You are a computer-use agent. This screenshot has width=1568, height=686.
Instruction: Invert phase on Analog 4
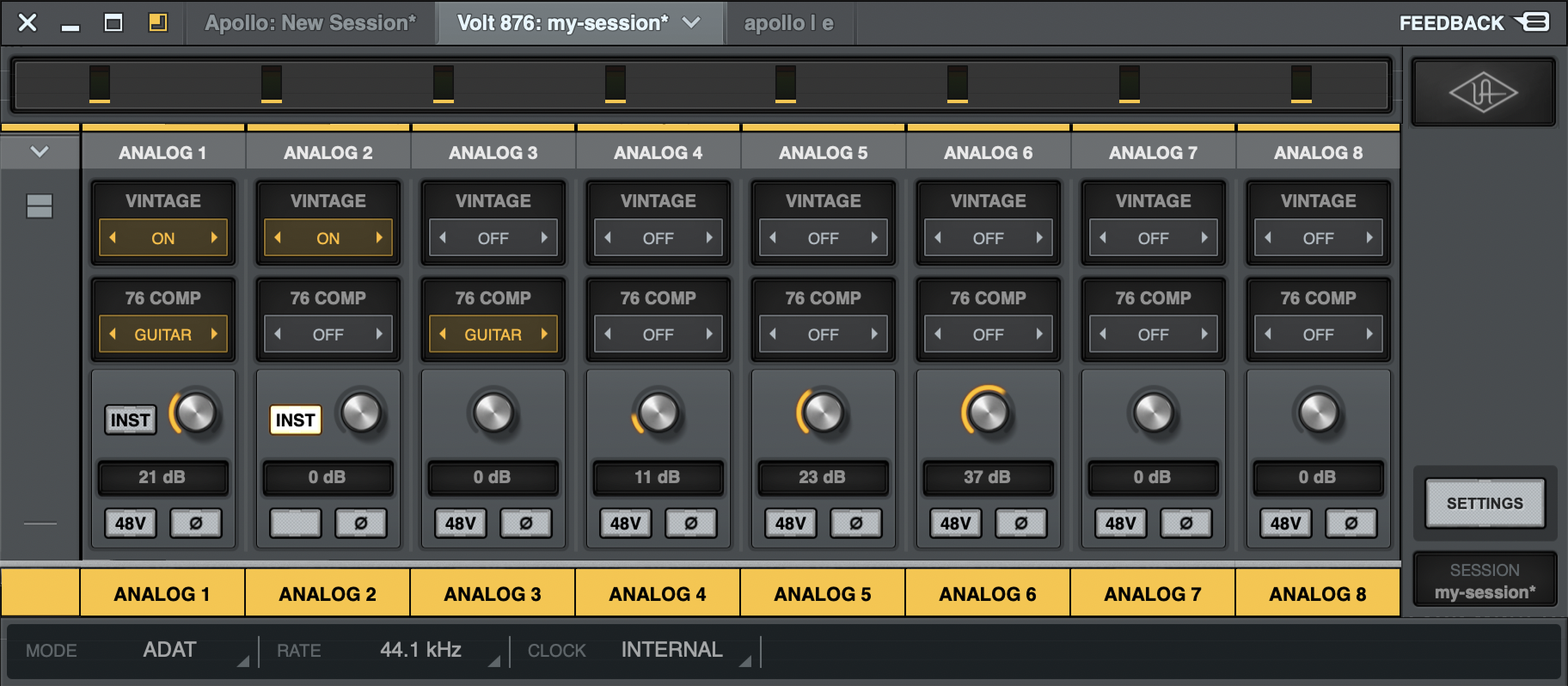pyautogui.click(x=691, y=523)
